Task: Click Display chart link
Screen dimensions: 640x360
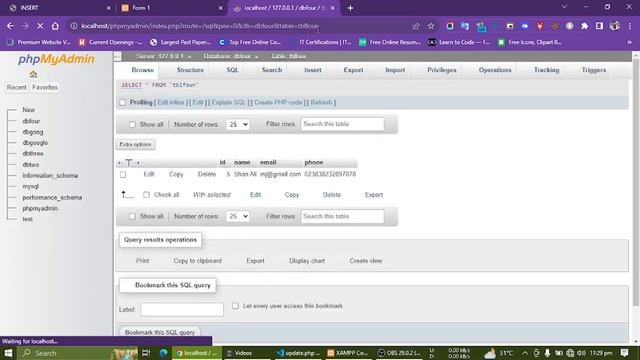Action: point(307,261)
